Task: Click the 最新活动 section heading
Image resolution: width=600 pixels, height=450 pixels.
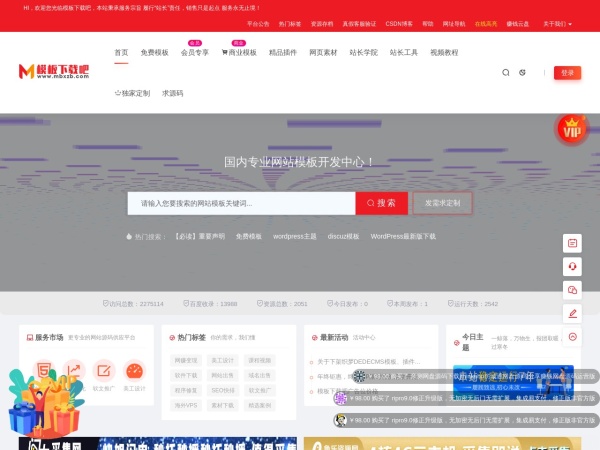Action: coord(334,338)
